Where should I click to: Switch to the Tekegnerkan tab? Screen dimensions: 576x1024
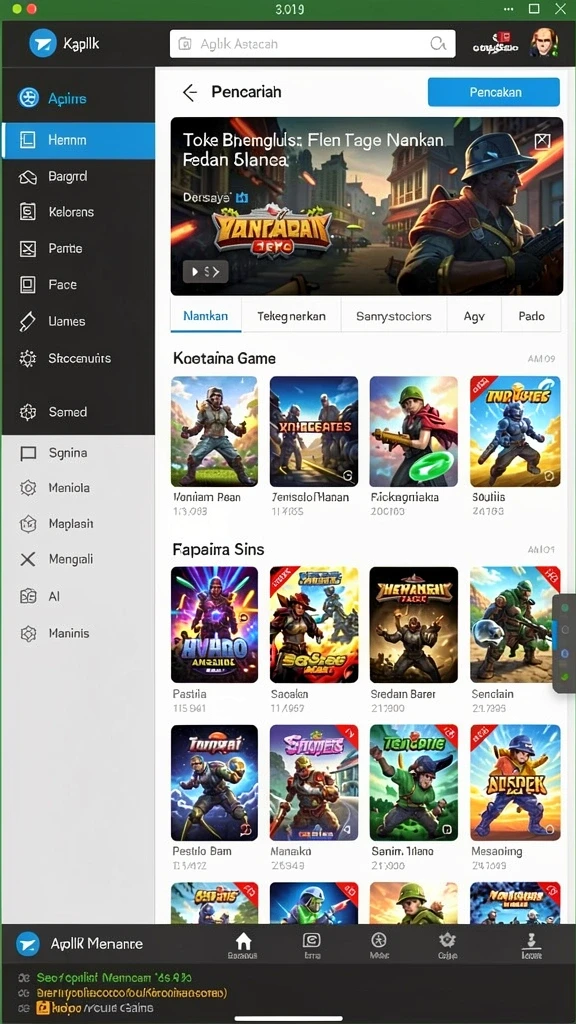(x=291, y=316)
